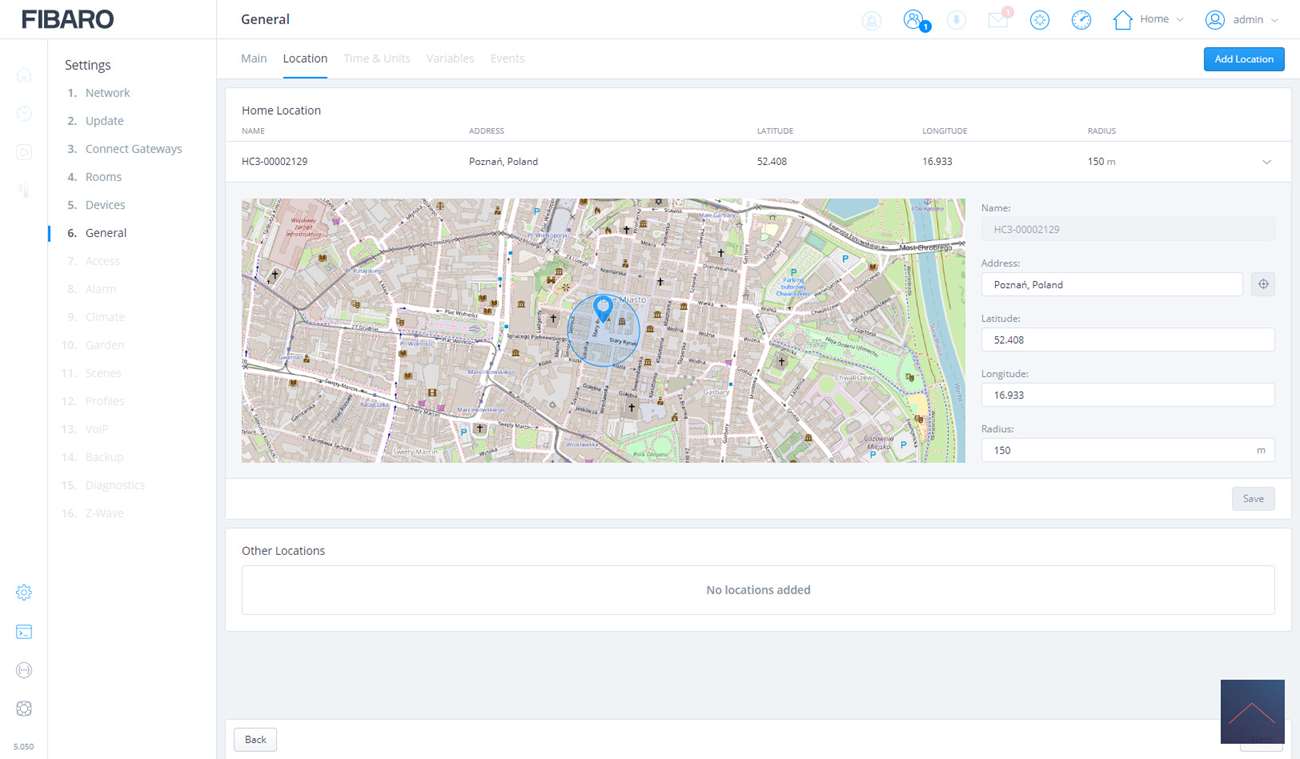Viewport: 1300px width, 759px height.
Task: Open Devices settings section
Action: click(x=105, y=205)
